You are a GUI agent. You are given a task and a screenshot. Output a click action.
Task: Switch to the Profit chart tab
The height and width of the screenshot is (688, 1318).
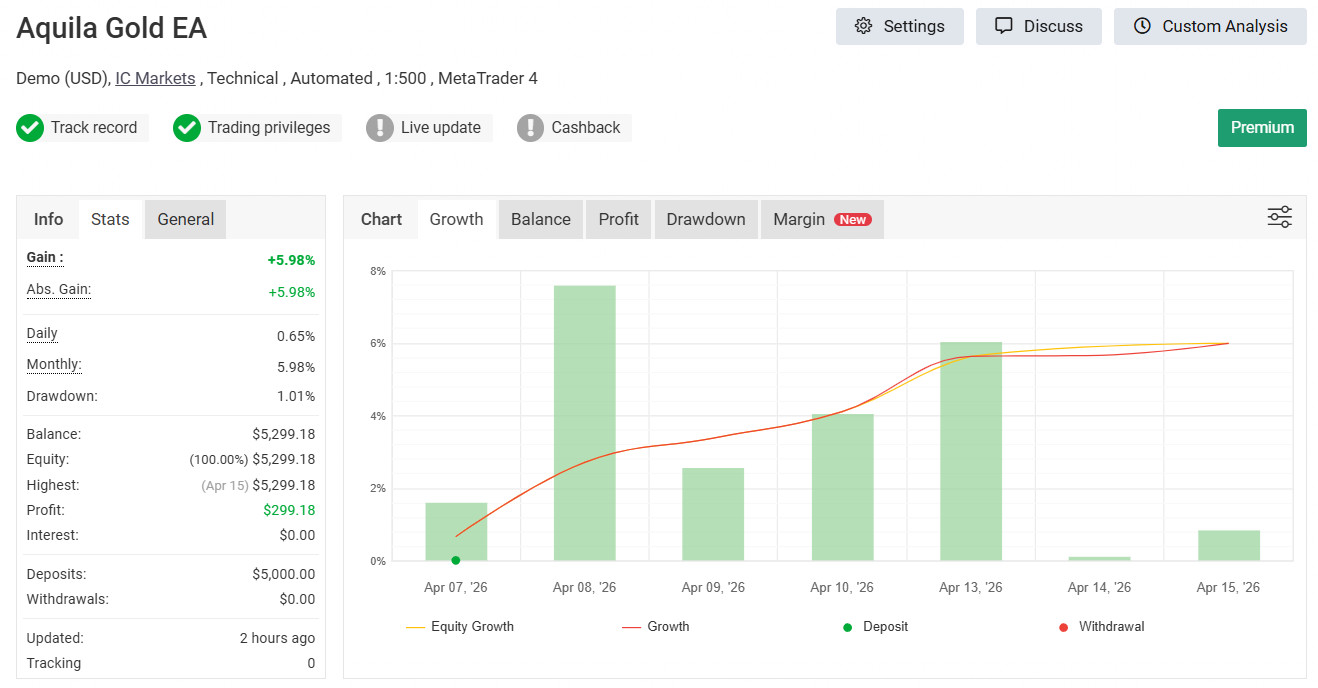(x=619, y=219)
